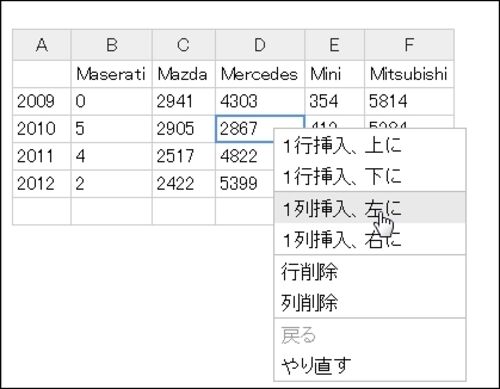The image size is (500, 389).
Task: Click the 2009 row label cell
Action: (42, 101)
